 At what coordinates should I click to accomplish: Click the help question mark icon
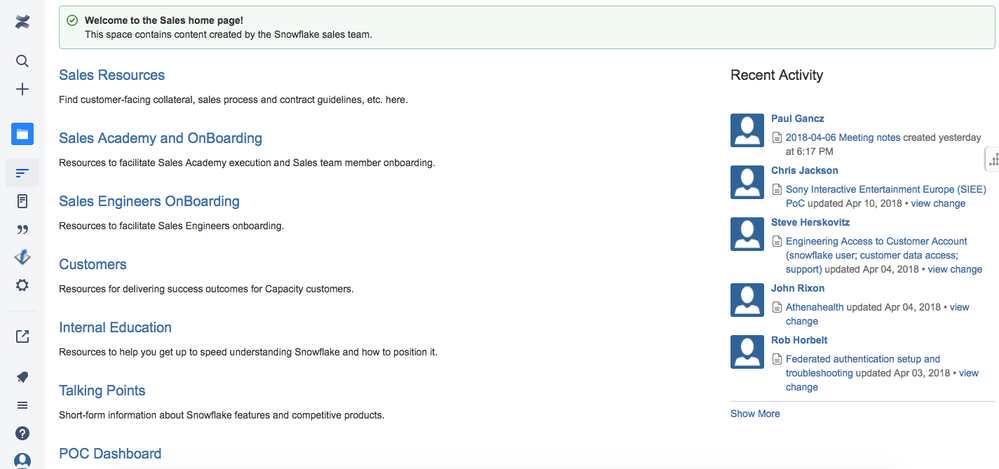[x=22, y=433]
